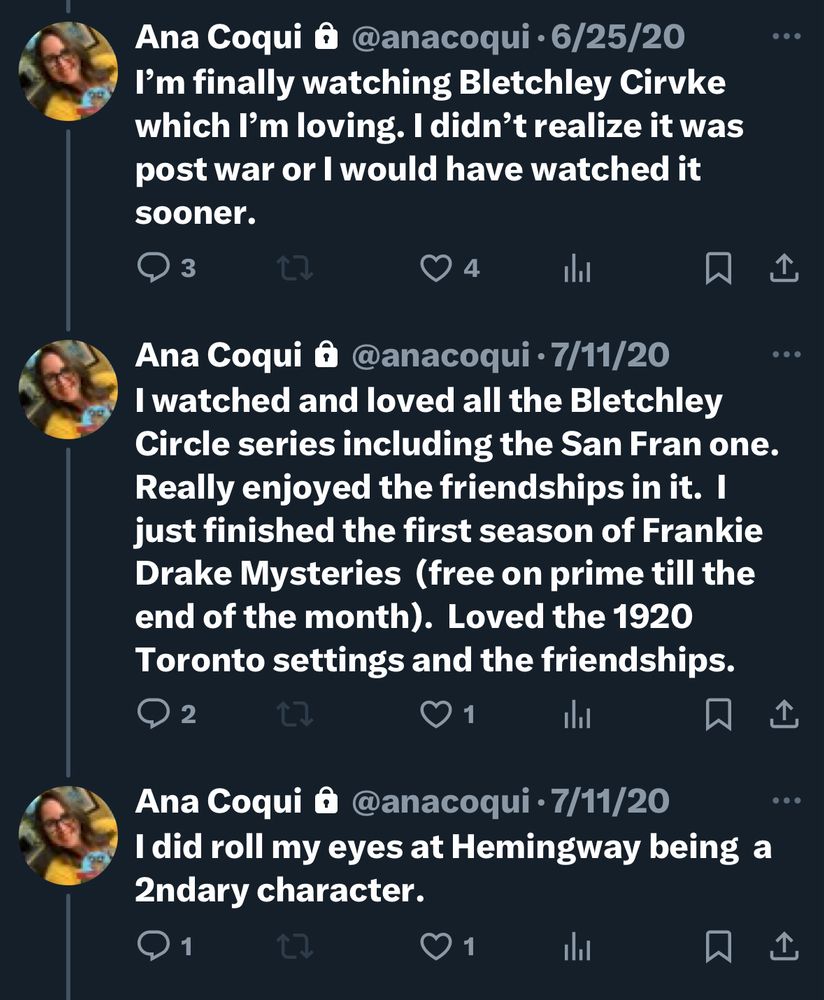This screenshot has height=1000, width=824.
Task: Open Ana Coqui's avatar on the first tweet
Action: pyautogui.click(x=69, y=72)
